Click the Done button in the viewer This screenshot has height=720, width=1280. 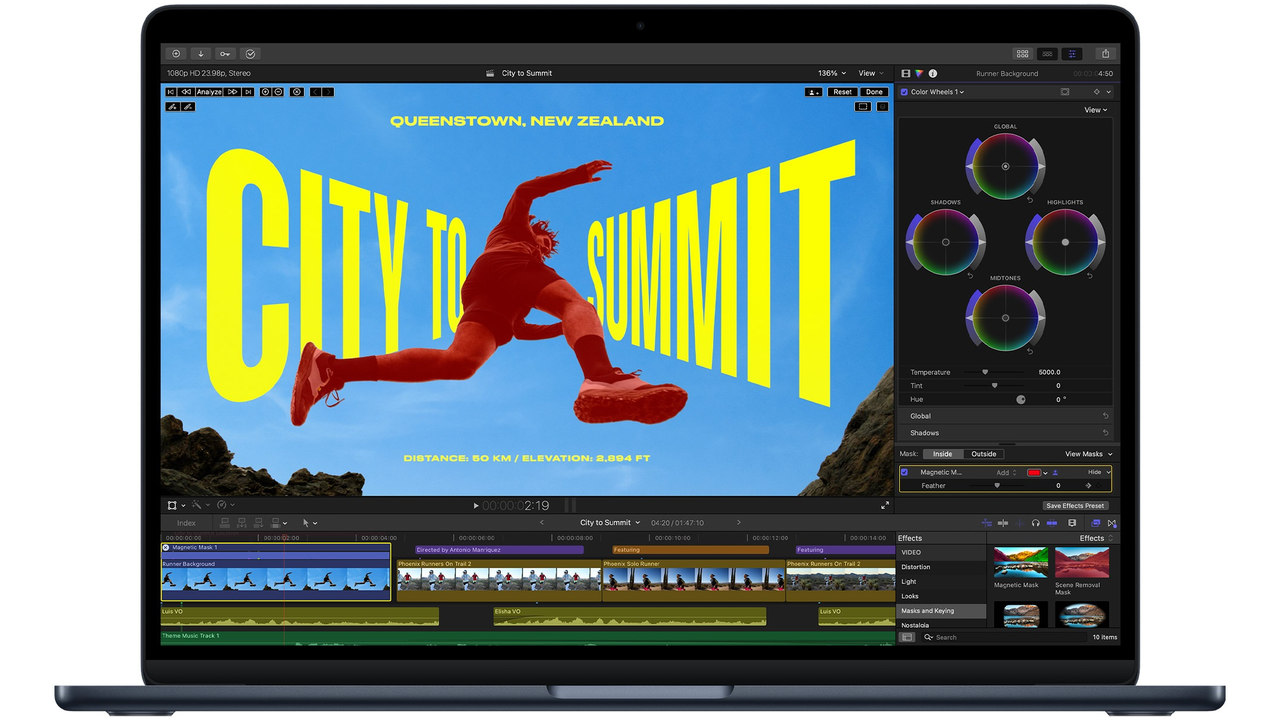coord(874,91)
